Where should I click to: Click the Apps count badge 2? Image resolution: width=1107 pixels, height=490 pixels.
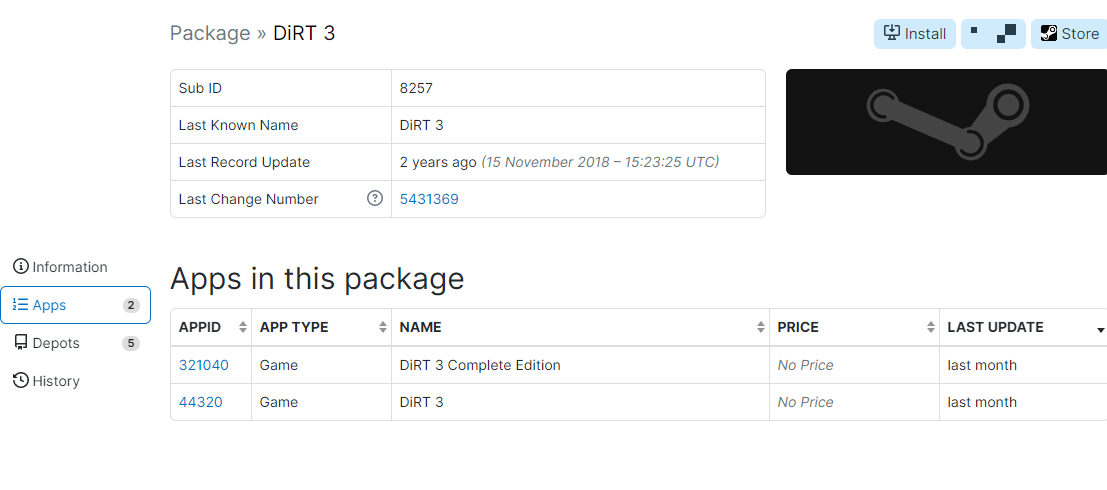131,306
